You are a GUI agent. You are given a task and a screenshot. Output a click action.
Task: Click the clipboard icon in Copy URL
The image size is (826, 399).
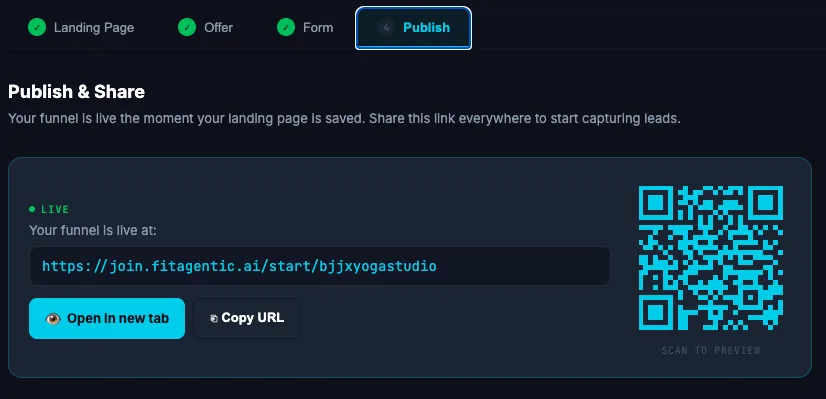click(x=214, y=318)
